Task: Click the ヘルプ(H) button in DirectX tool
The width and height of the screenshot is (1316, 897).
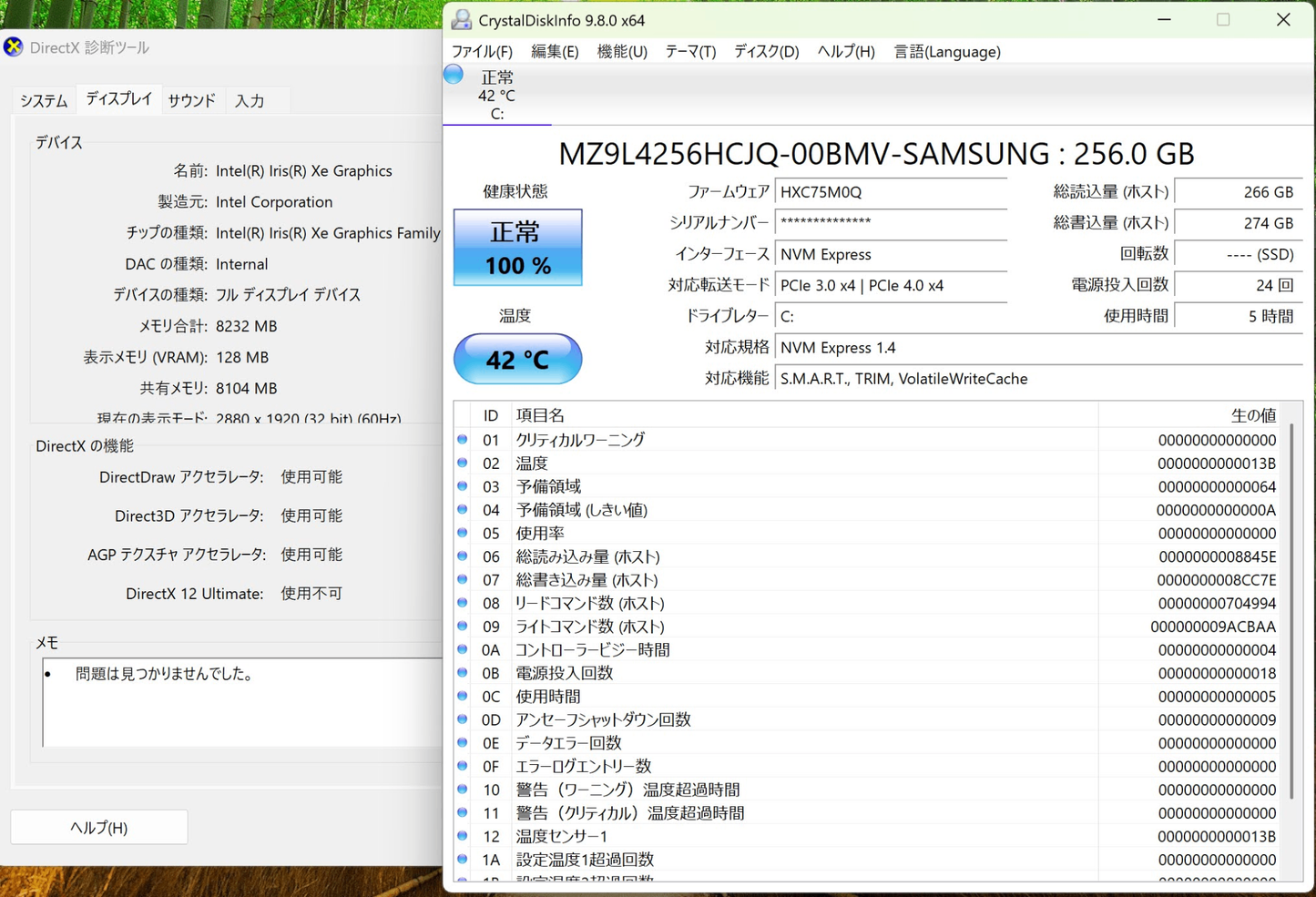Action: [x=99, y=828]
